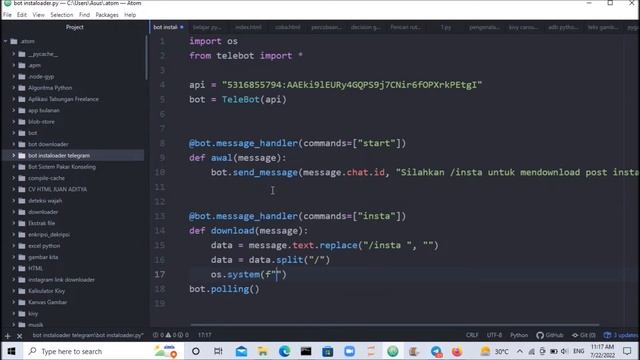Open the Selection menu
This screenshot has height=360, width=640.
pyautogui.click(x=62, y=15)
